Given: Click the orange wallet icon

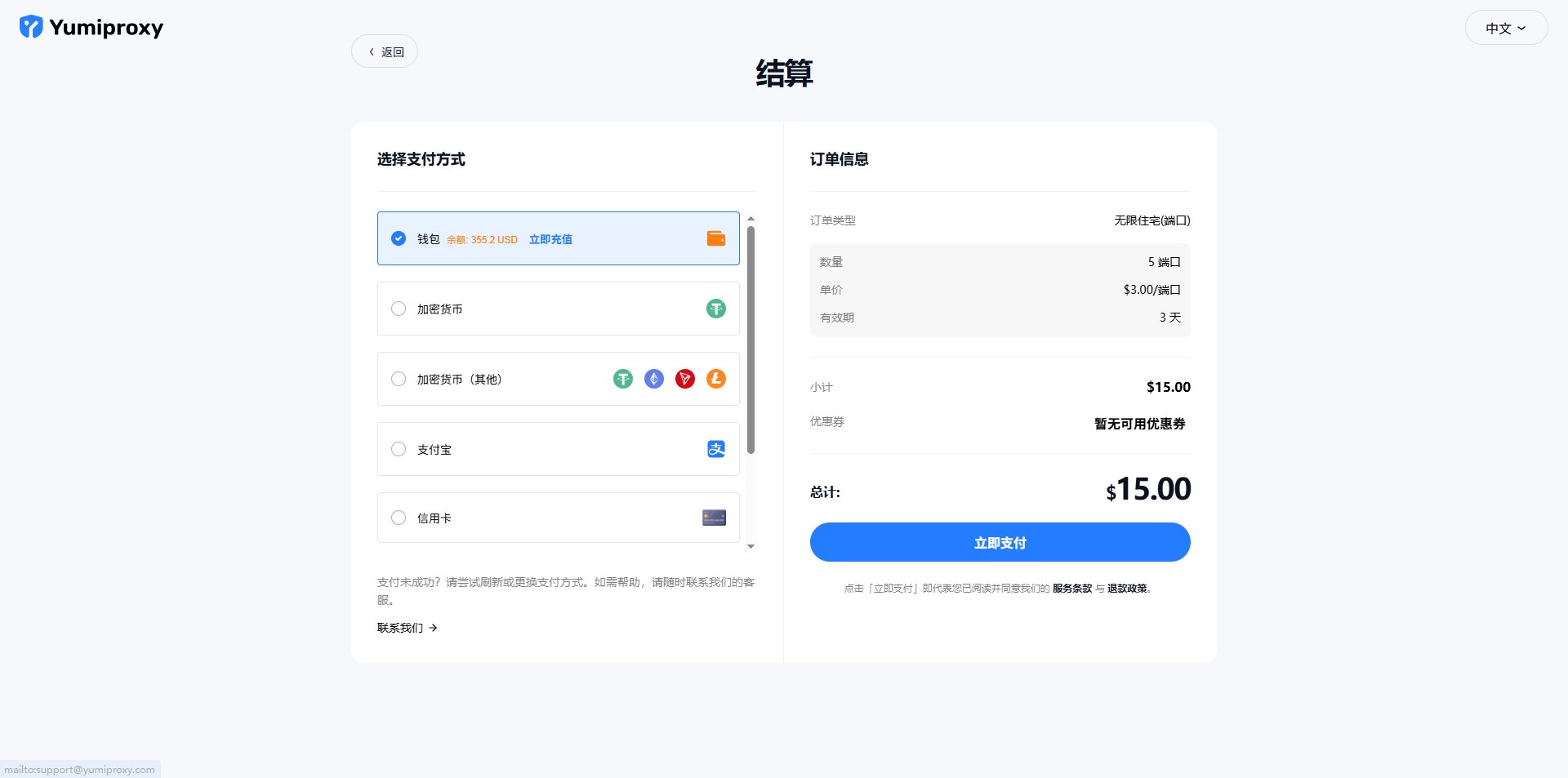Looking at the screenshot, I should pos(716,238).
